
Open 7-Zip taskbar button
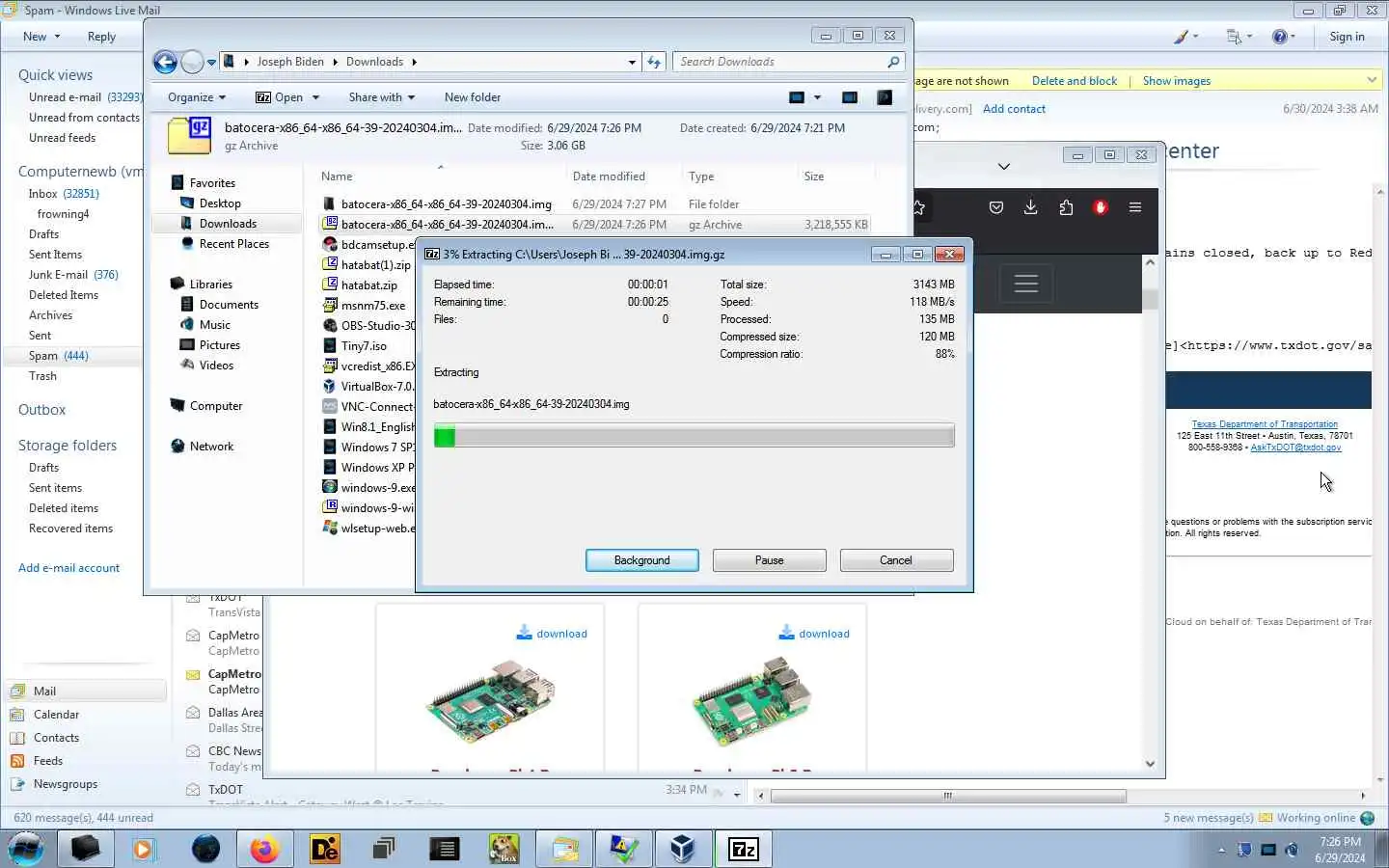click(x=743, y=849)
